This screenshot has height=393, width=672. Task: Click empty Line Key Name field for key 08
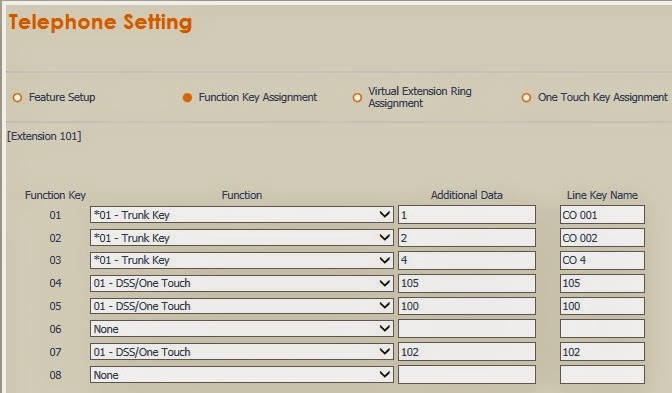pyautogui.click(x=602, y=375)
